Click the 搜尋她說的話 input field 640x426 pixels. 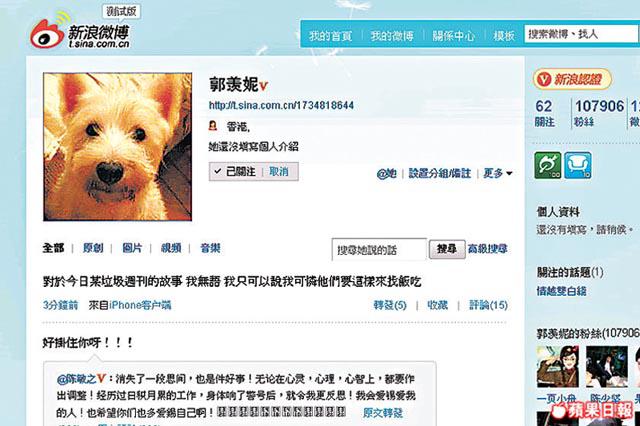tap(379, 249)
